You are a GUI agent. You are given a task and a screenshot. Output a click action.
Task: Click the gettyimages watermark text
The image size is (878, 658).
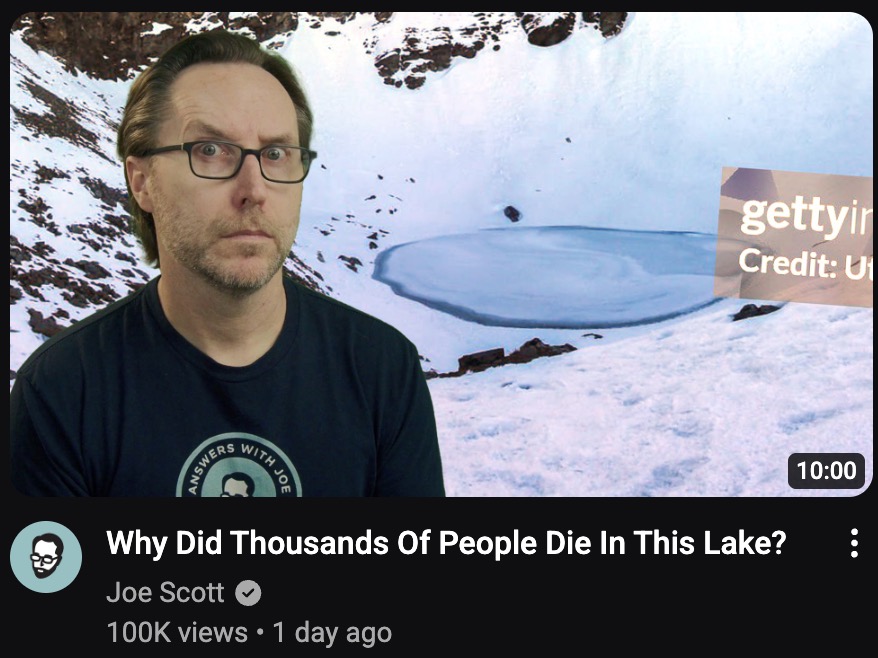click(805, 217)
